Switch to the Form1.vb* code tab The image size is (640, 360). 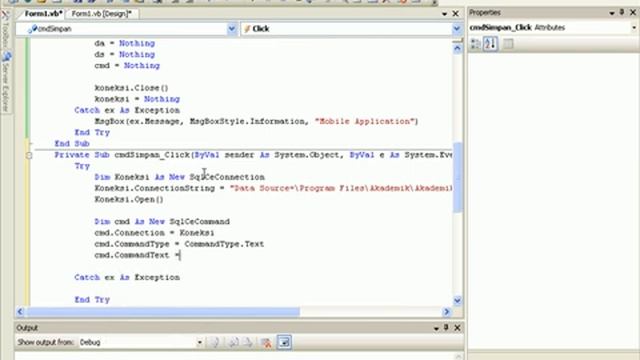(x=43, y=14)
